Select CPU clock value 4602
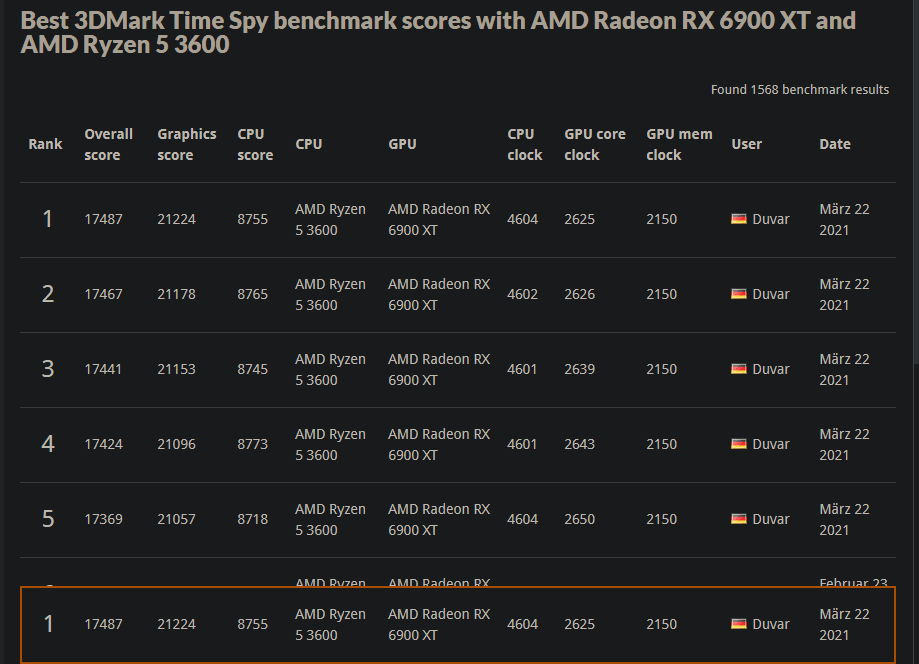Viewport: 919px width, 664px height. click(522, 294)
